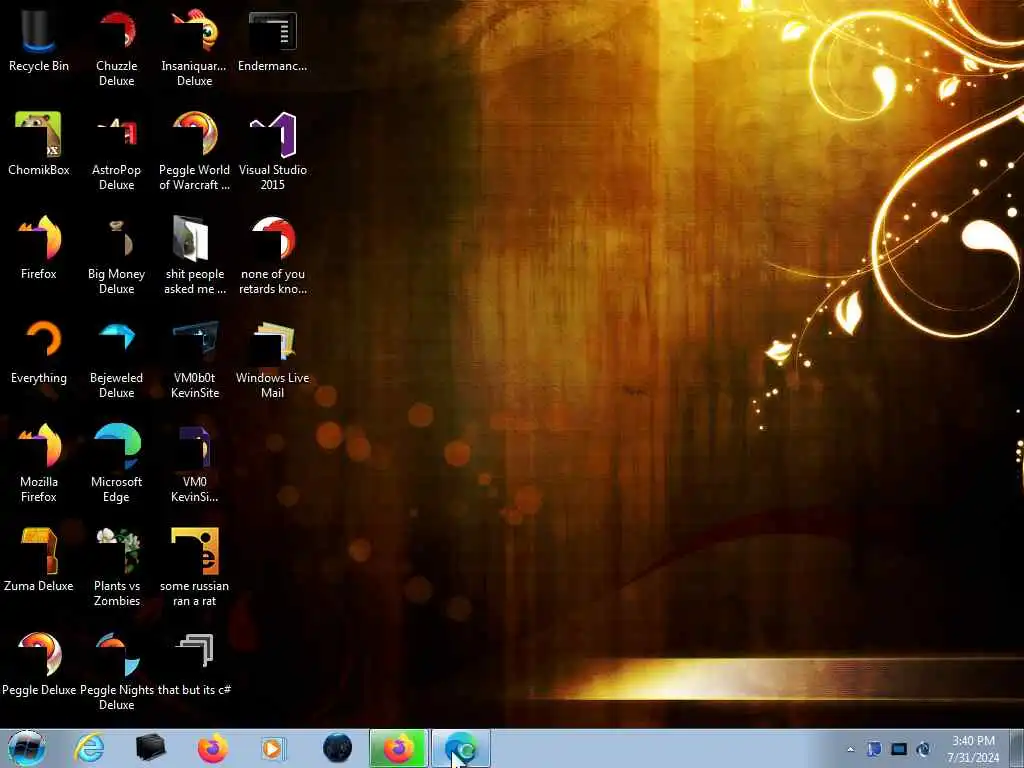Image resolution: width=1024 pixels, height=768 pixels.
Task: Switch to the green-highlighted Firefox taskbar window
Action: tap(398, 748)
